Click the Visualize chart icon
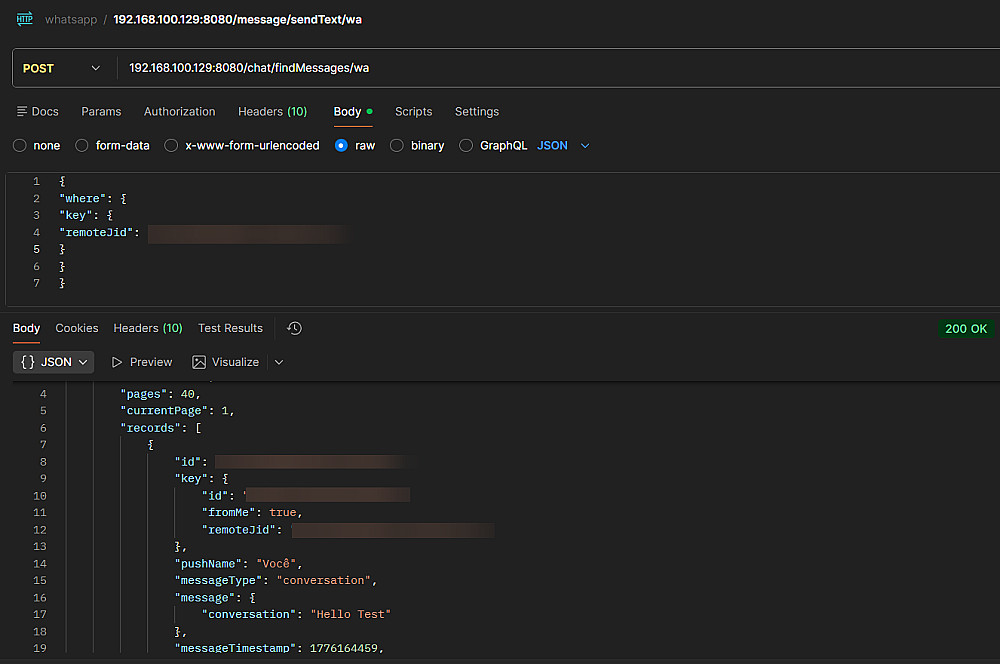Viewport: 1000px width, 664px height. click(199, 362)
